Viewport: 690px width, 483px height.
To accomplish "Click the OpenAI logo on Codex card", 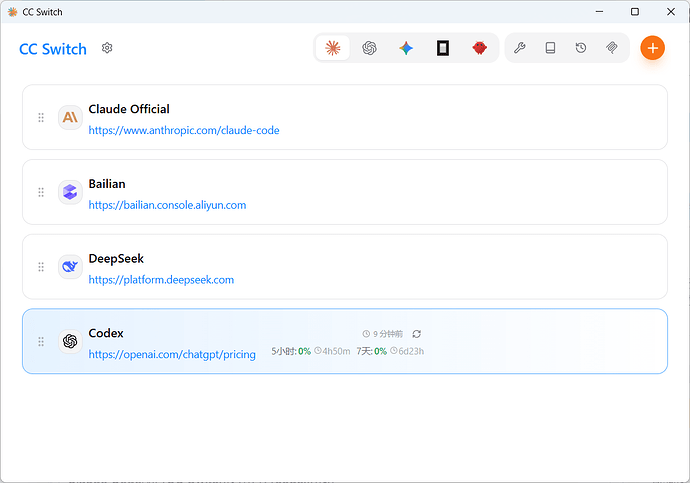I will click(70, 341).
